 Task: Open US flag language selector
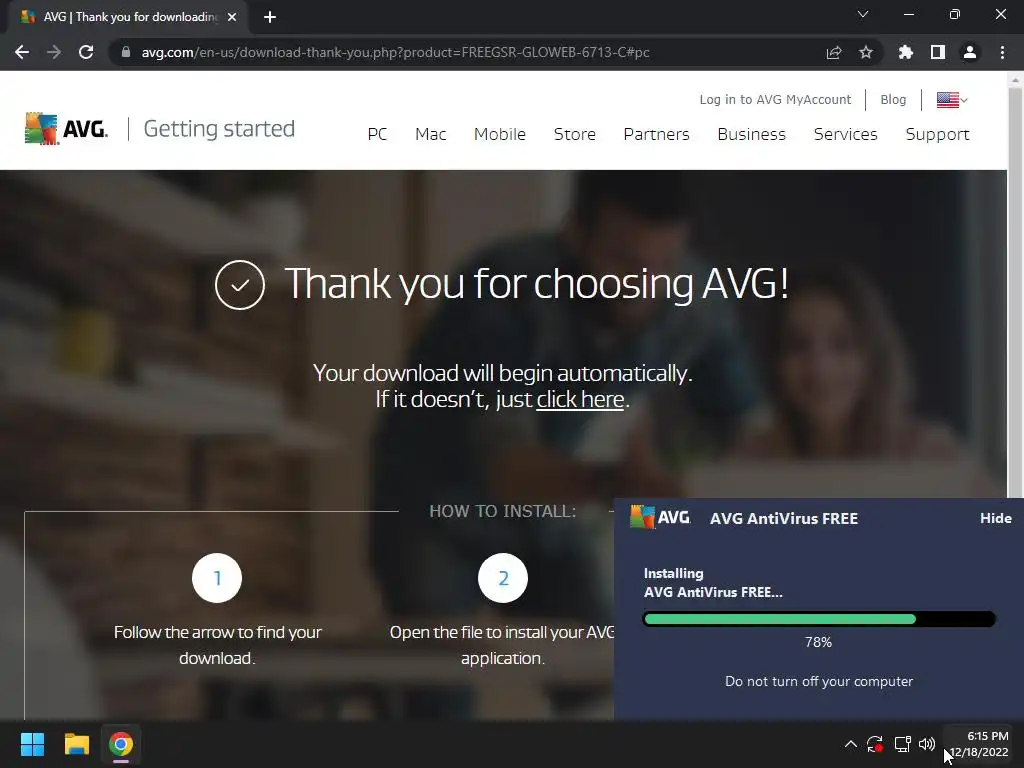pyautogui.click(x=952, y=100)
